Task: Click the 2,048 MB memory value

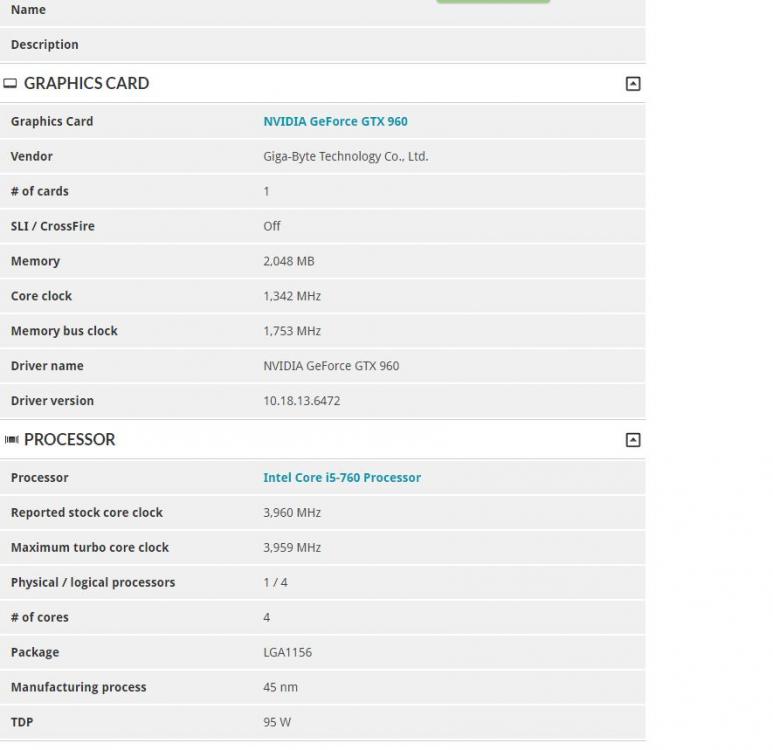Action: 288,261
